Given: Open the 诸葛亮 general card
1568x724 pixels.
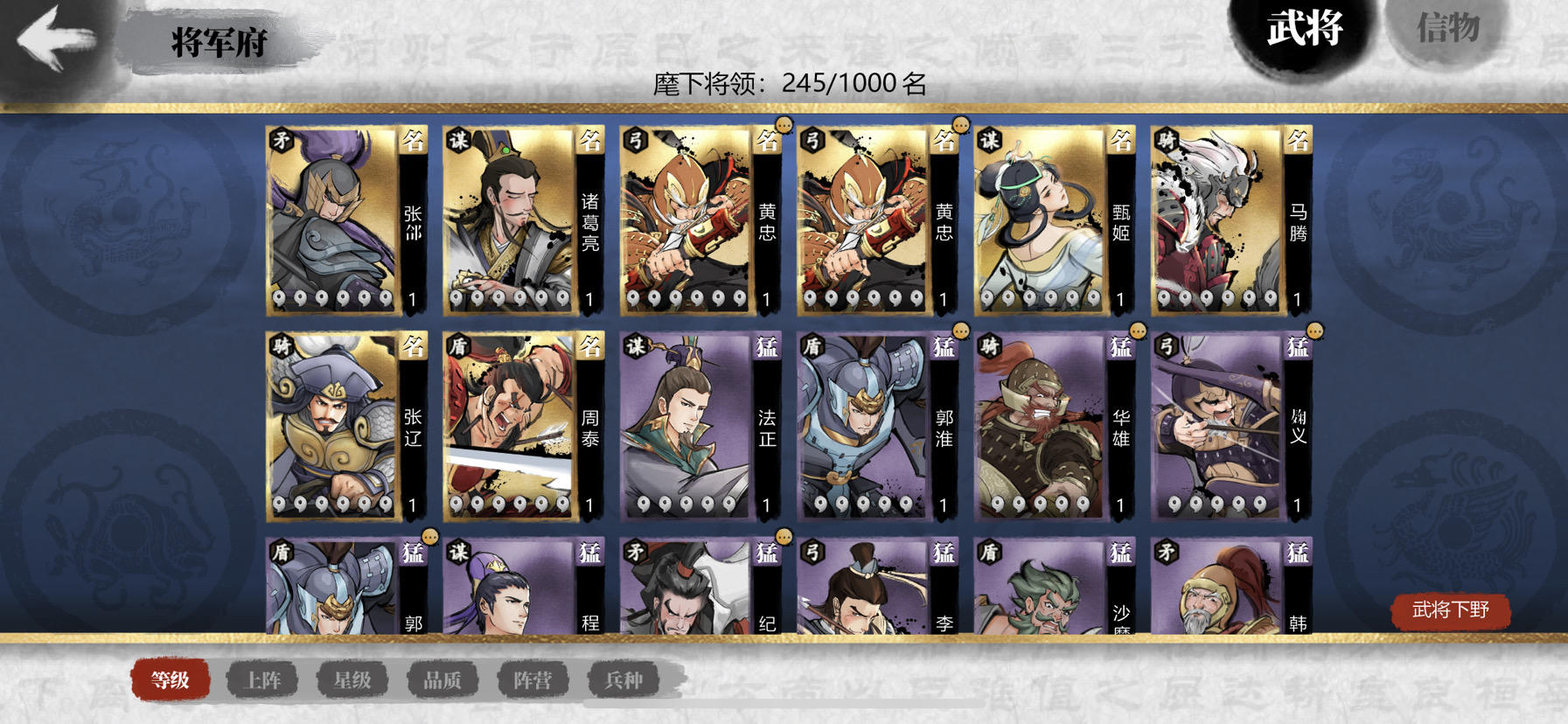Looking at the screenshot, I should click(x=524, y=220).
